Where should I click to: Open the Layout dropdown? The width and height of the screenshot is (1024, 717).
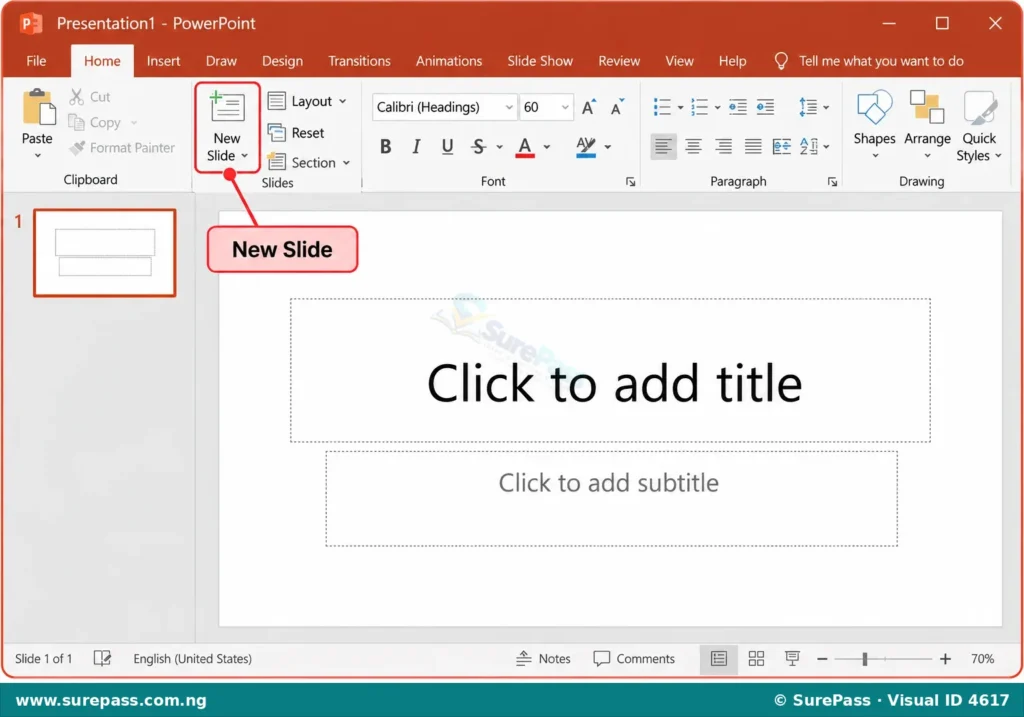307,101
